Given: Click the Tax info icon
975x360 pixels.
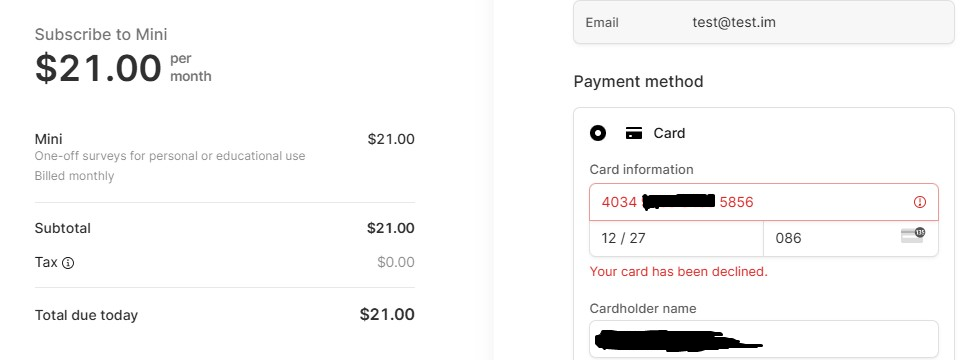Looking at the screenshot, I should (68, 263).
